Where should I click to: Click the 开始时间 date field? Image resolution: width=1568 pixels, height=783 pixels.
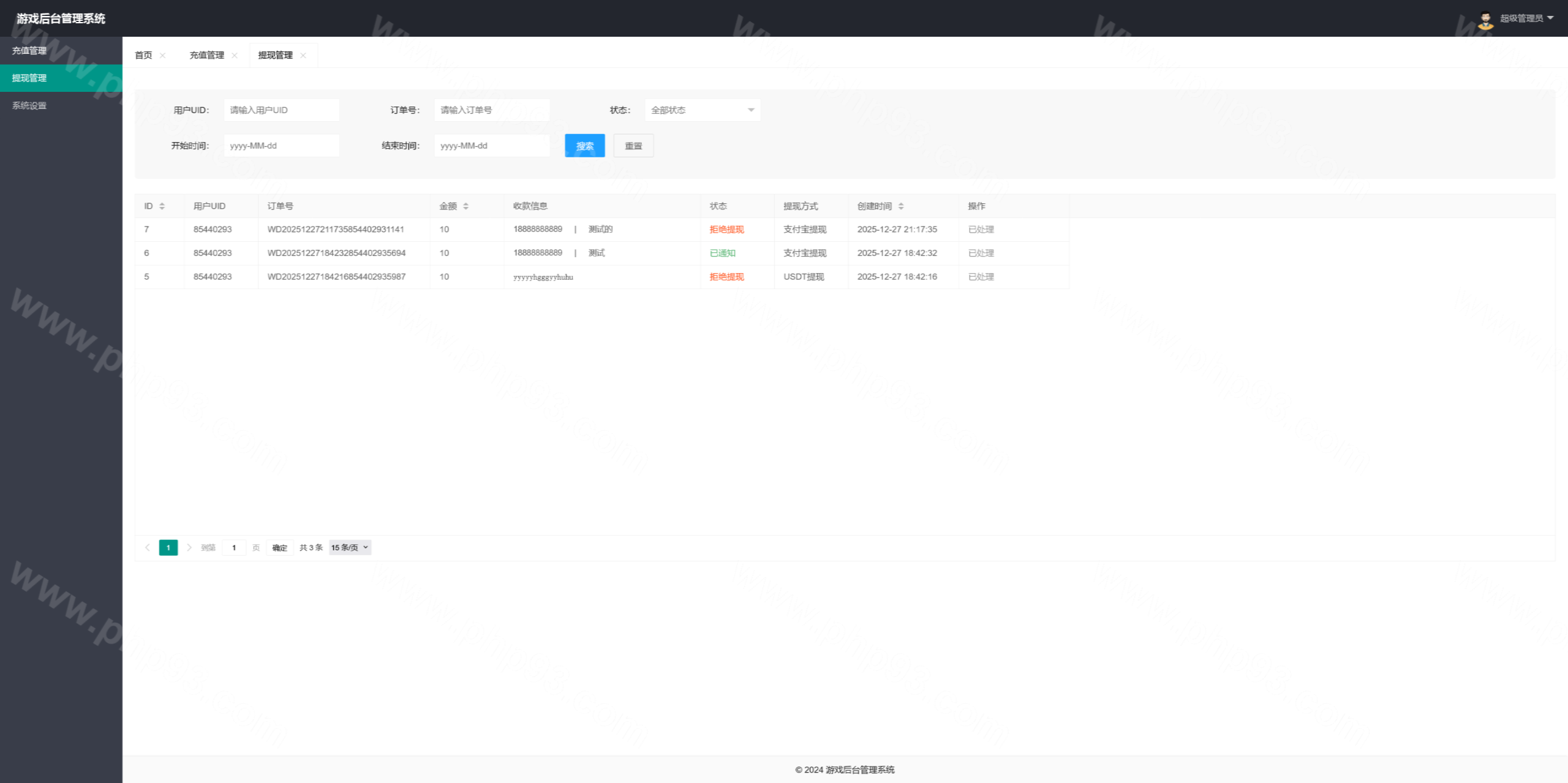(x=281, y=146)
